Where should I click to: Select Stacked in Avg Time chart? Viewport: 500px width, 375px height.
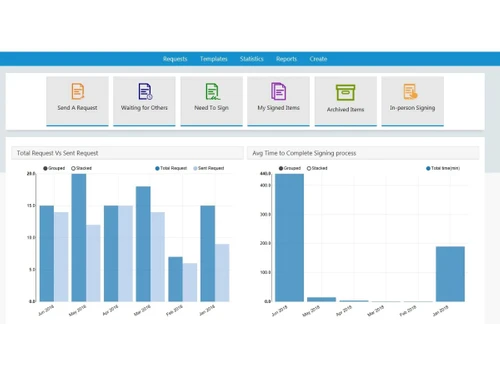317,168
